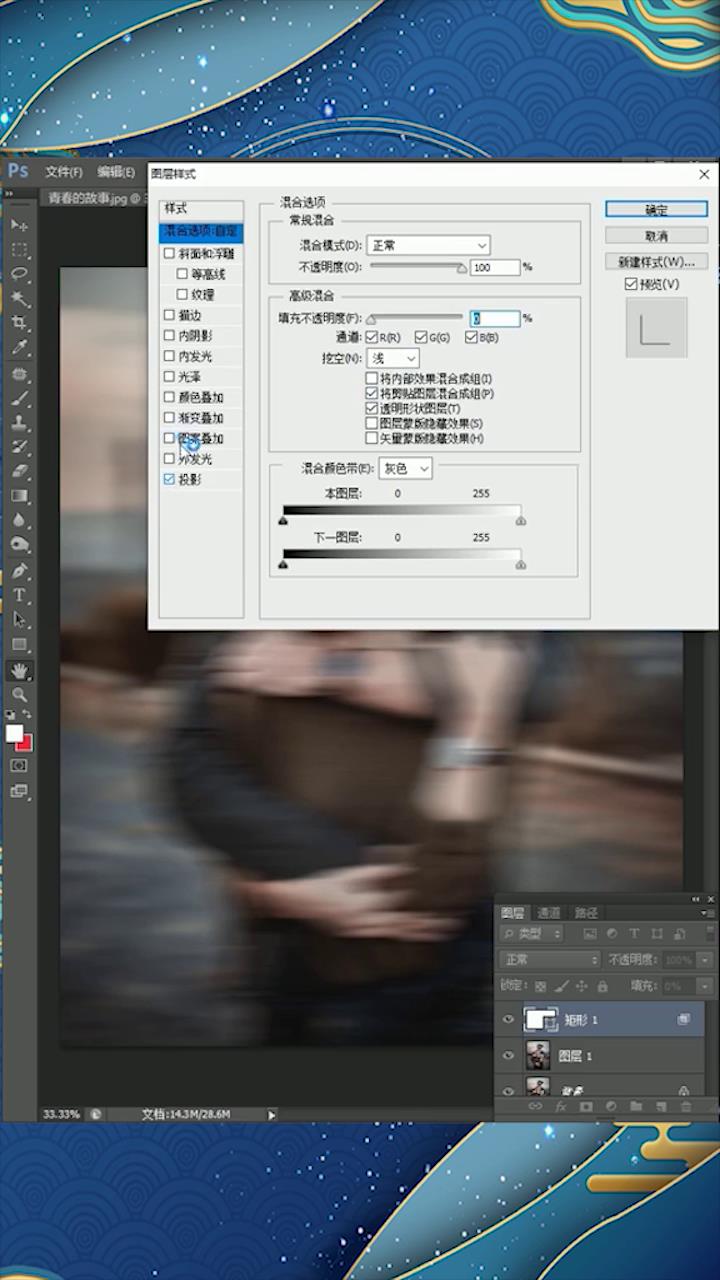Image resolution: width=720 pixels, height=1280 pixels.
Task: Enable the 描边 style checkbox
Action: point(169,315)
